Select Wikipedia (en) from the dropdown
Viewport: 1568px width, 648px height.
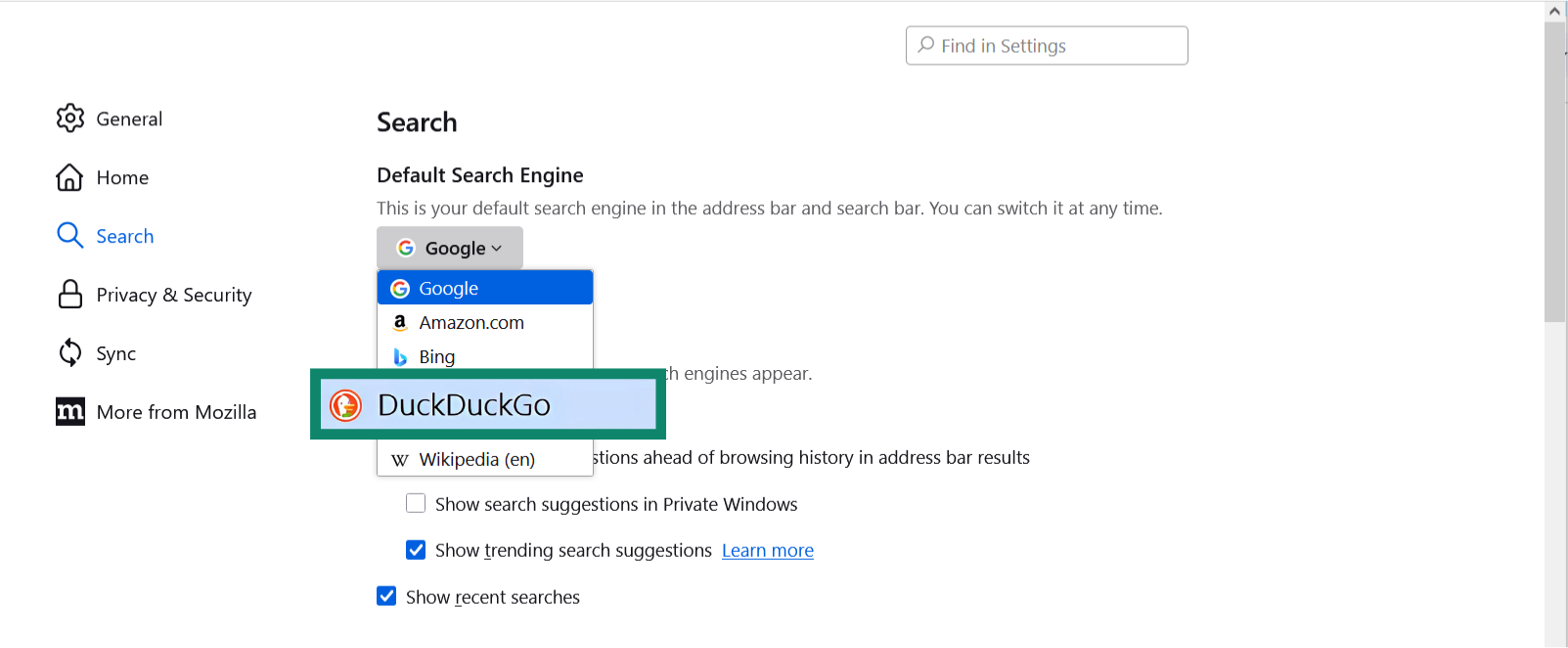476,460
